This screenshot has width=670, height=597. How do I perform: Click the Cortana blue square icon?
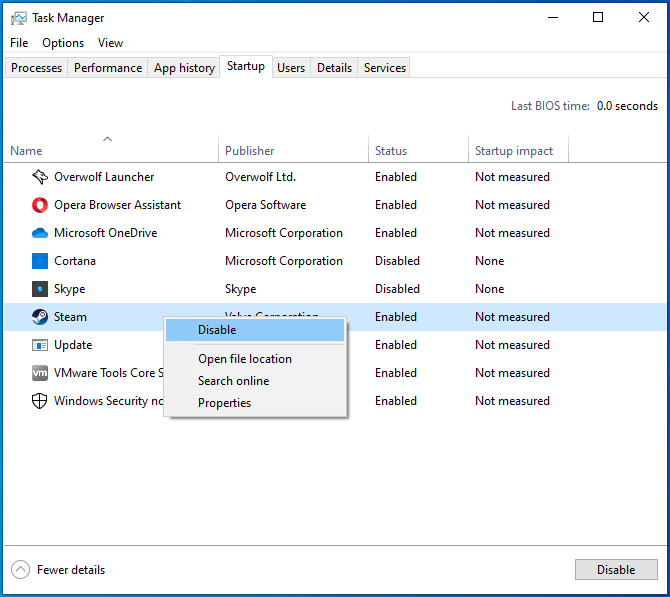coord(40,261)
